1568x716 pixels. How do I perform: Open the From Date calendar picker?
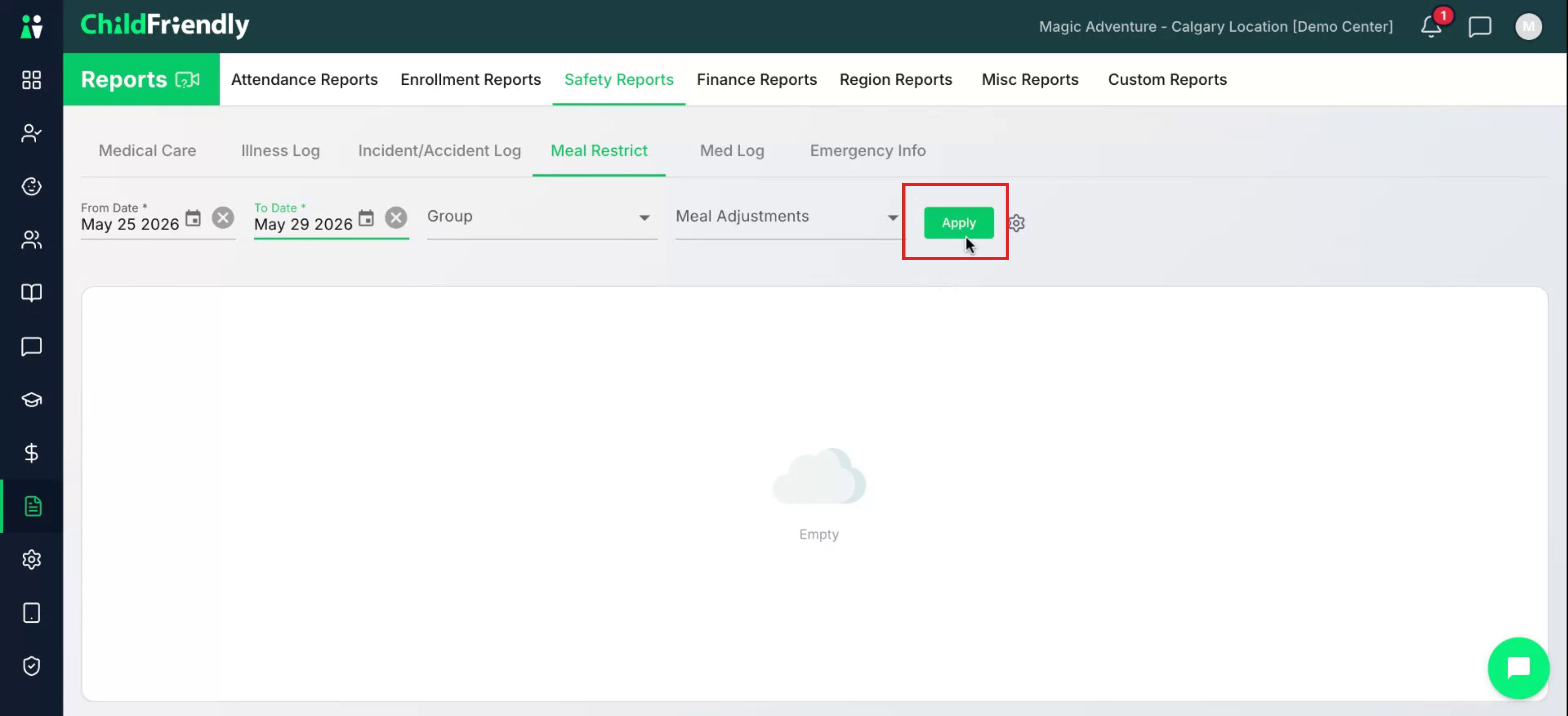click(x=193, y=219)
